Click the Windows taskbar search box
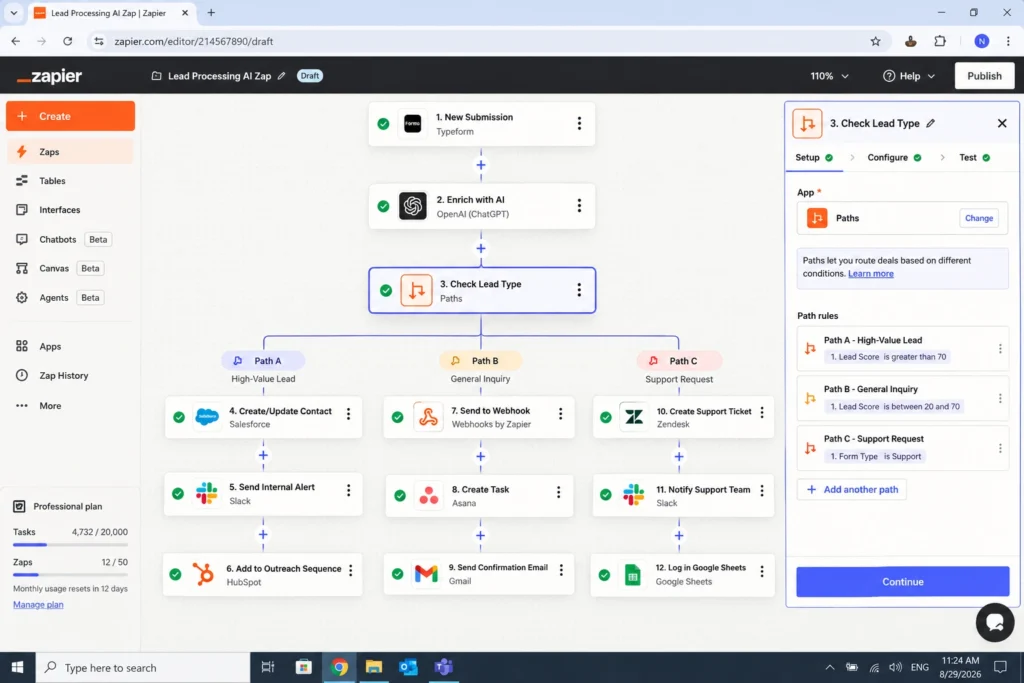The width and height of the screenshot is (1024, 683). point(143,667)
